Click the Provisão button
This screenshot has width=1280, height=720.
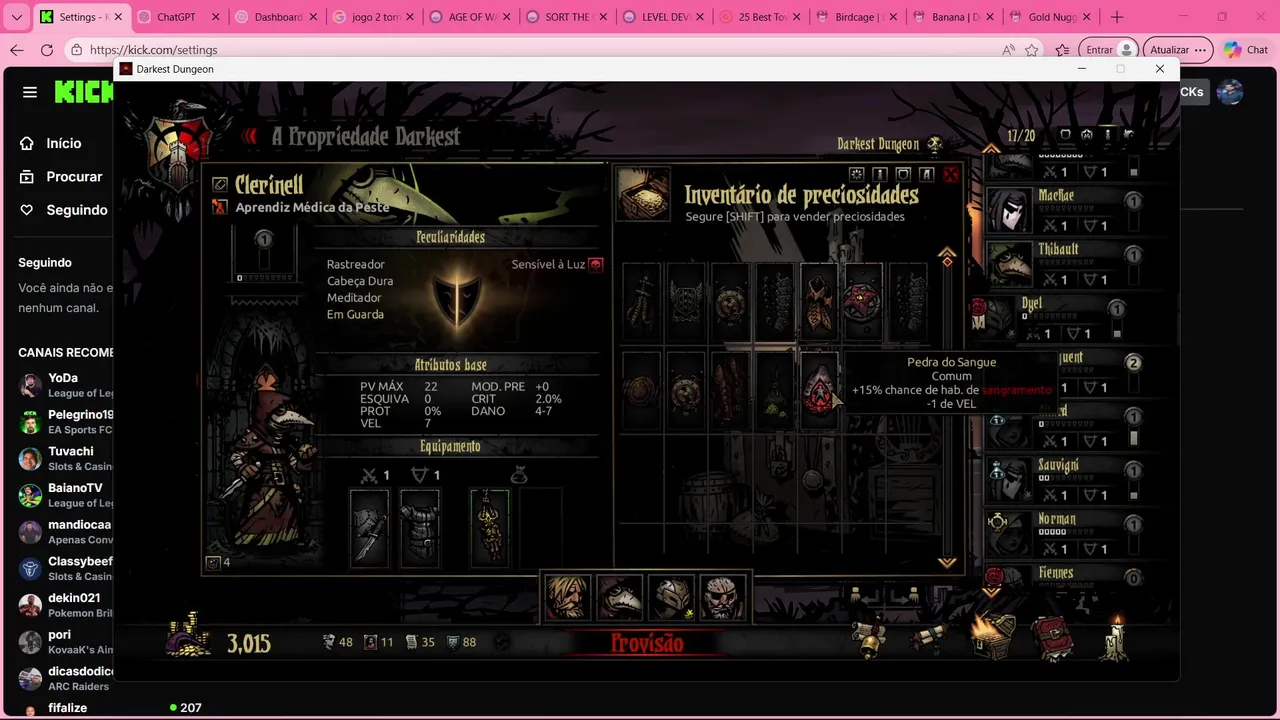[x=647, y=643]
